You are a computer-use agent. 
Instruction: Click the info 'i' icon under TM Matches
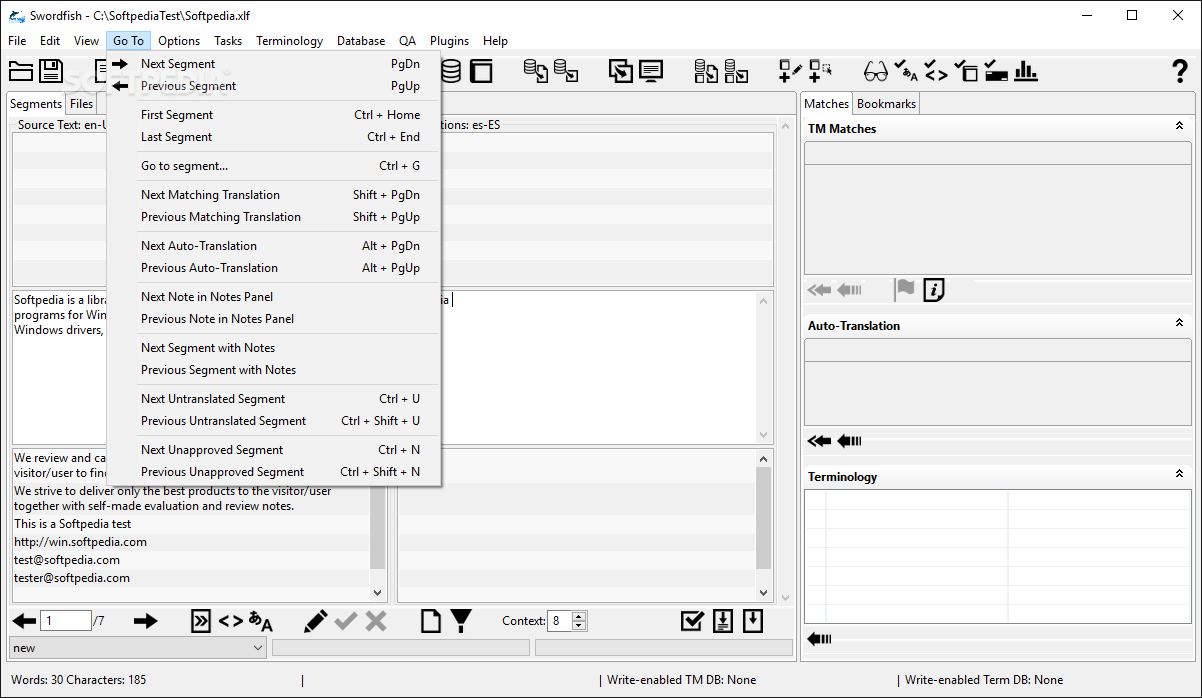click(x=934, y=290)
